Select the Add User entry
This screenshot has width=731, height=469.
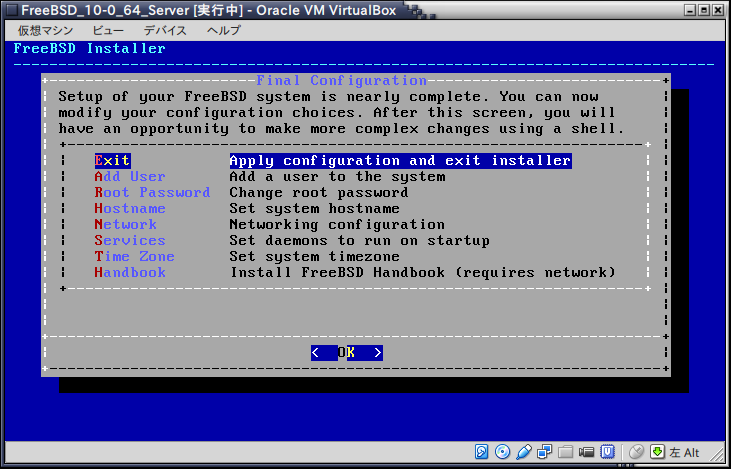click(x=129, y=176)
